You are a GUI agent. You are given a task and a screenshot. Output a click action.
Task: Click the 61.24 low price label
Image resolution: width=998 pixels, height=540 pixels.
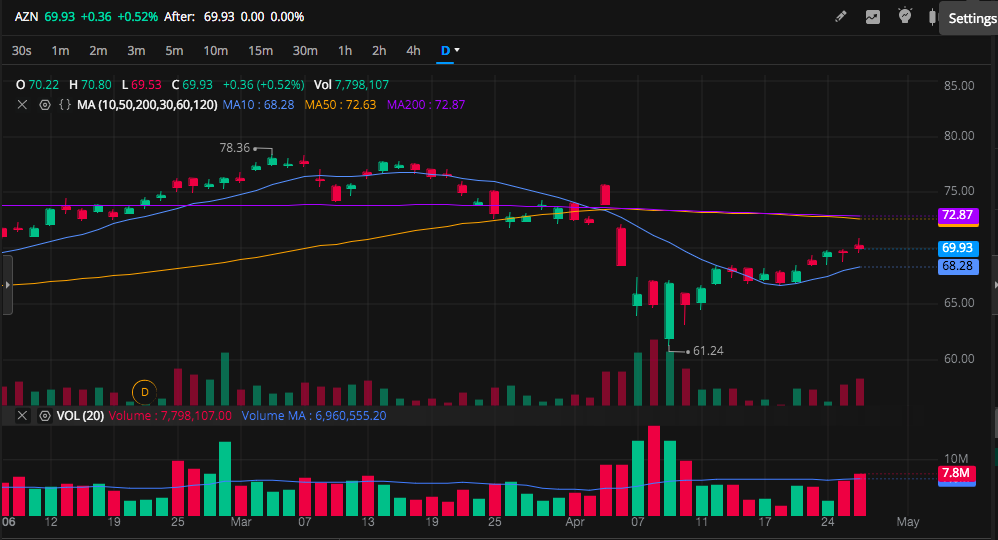[708, 351]
